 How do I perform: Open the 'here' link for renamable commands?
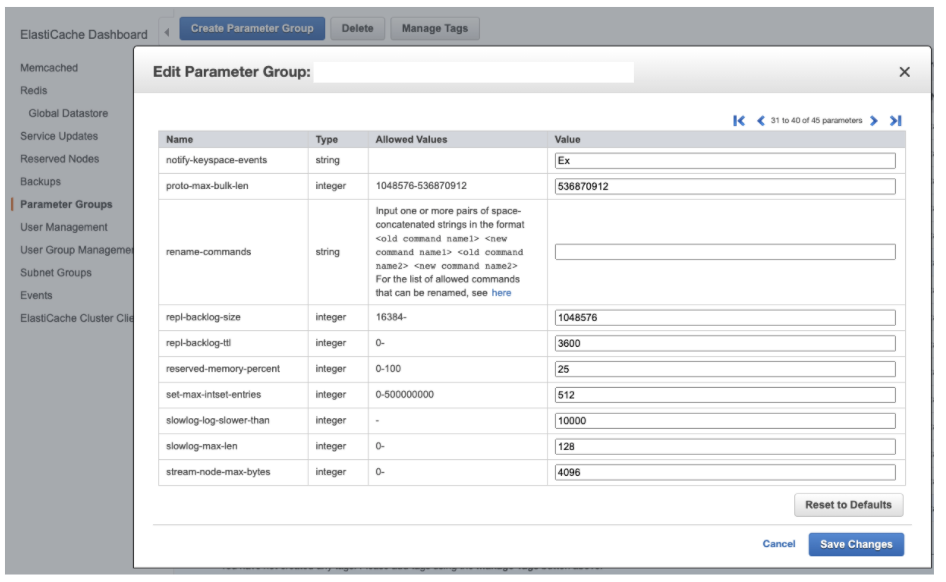(x=501, y=293)
